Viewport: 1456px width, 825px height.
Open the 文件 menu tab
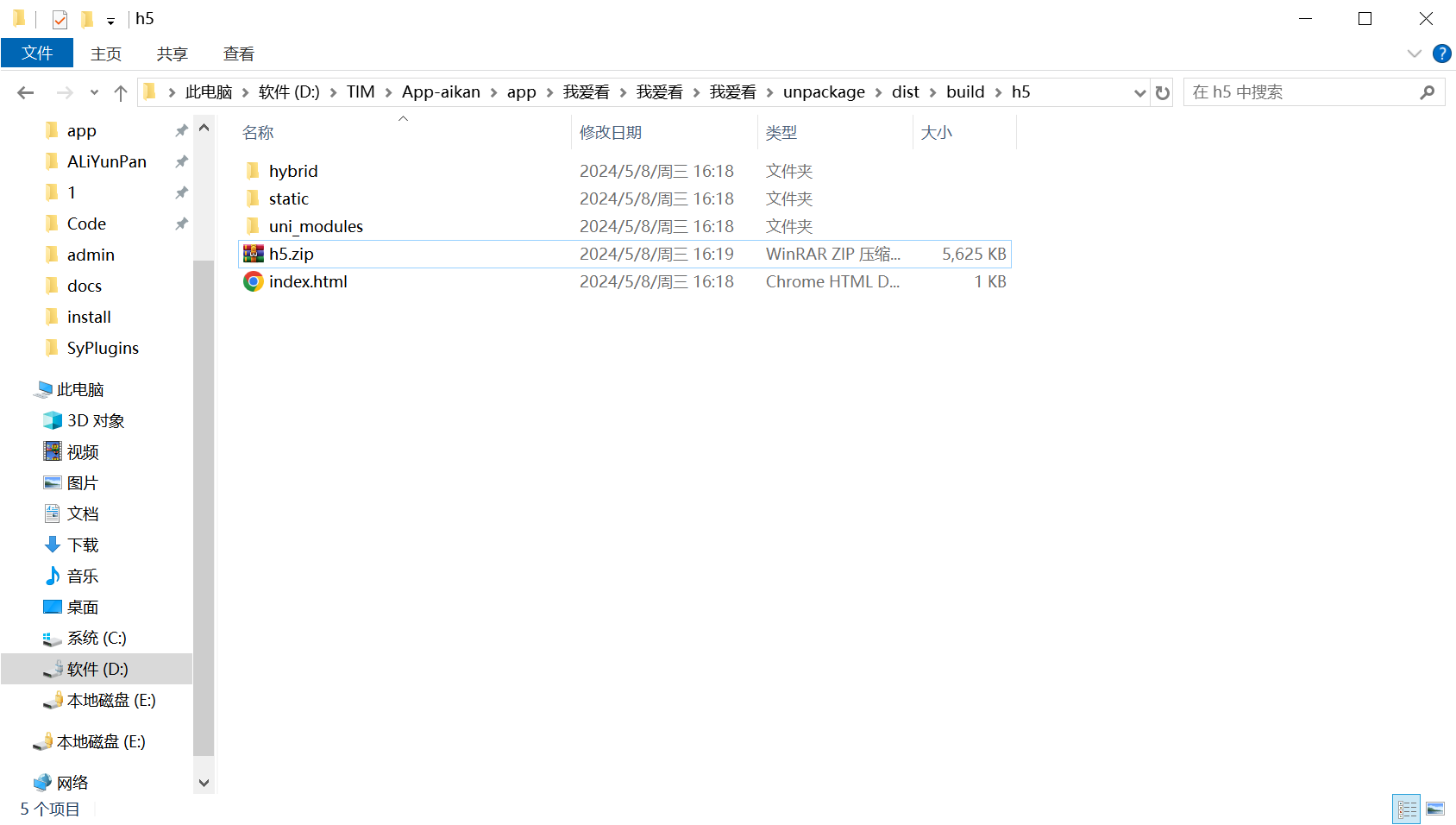pyautogui.click(x=37, y=54)
